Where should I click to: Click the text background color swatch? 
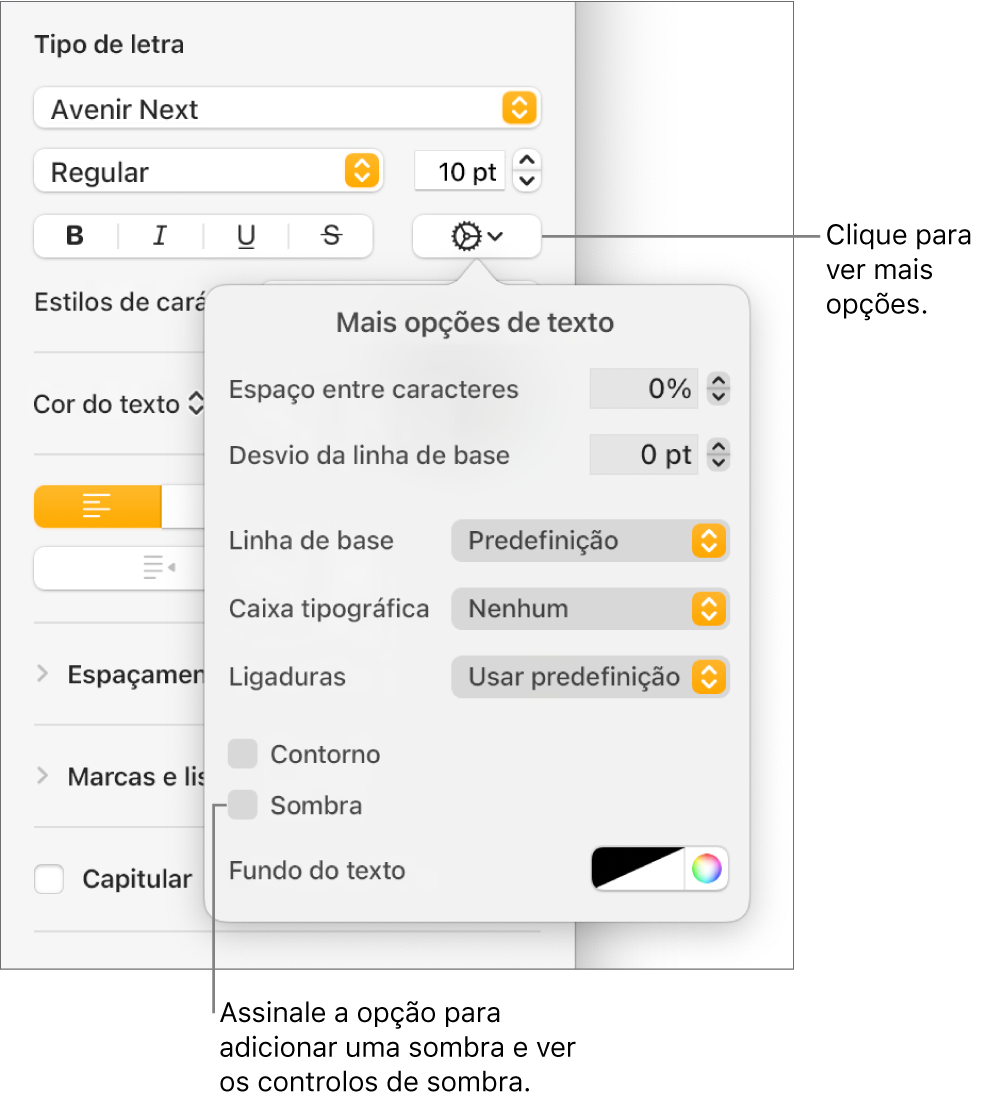pyautogui.click(x=638, y=869)
